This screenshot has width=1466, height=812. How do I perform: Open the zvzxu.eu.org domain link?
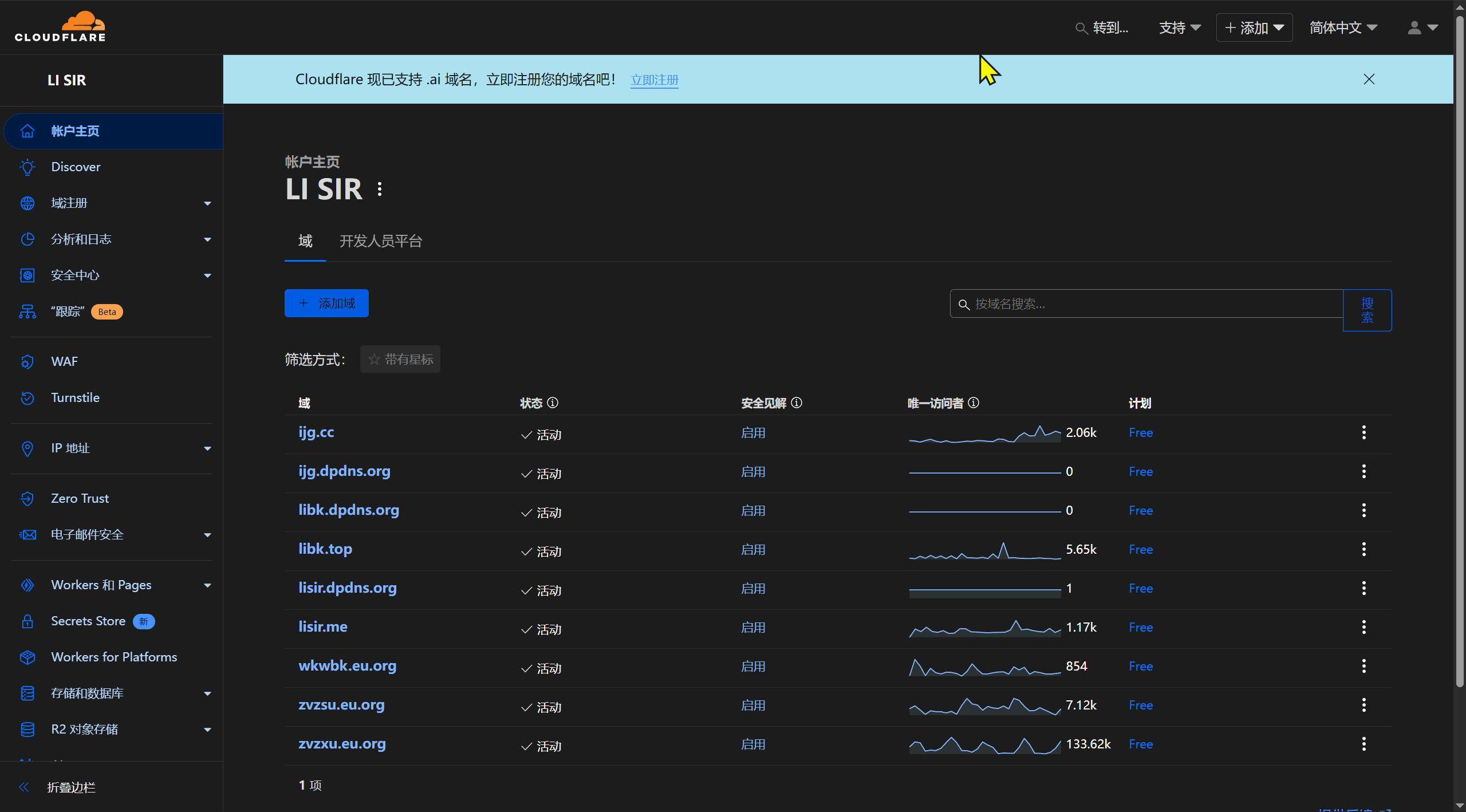pyautogui.click(x=342, y=744)
